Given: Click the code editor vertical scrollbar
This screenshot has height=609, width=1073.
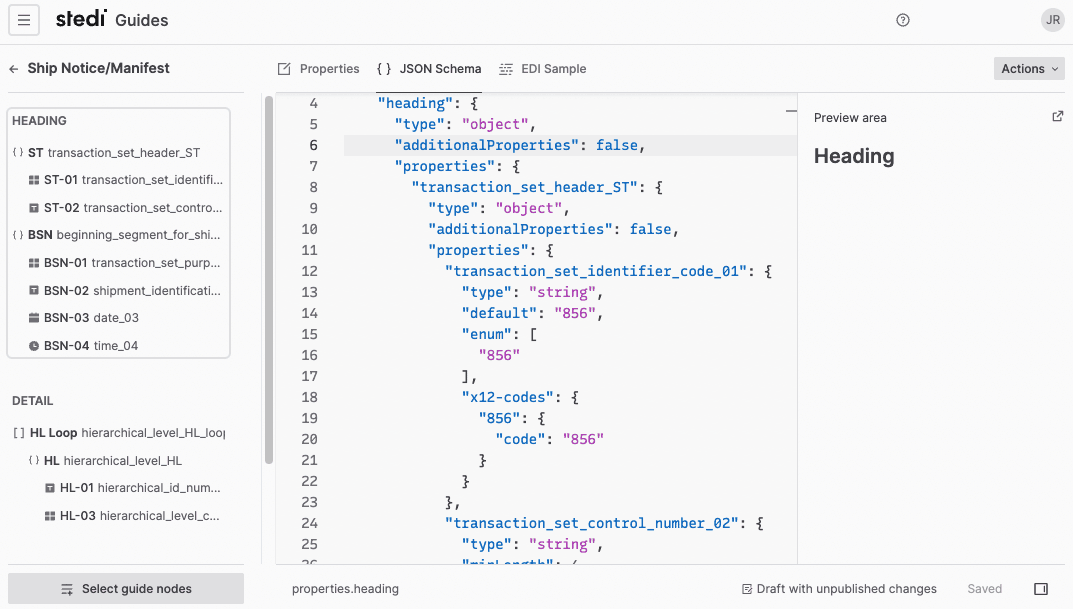Looking at the screenshot, I should tap(269, 281).
